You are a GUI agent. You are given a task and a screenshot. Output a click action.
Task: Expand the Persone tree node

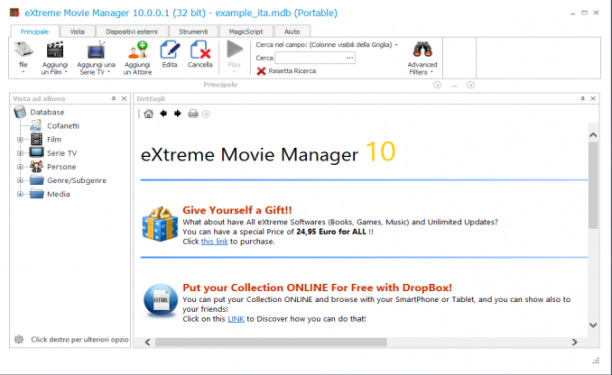(x=20, y=167)
